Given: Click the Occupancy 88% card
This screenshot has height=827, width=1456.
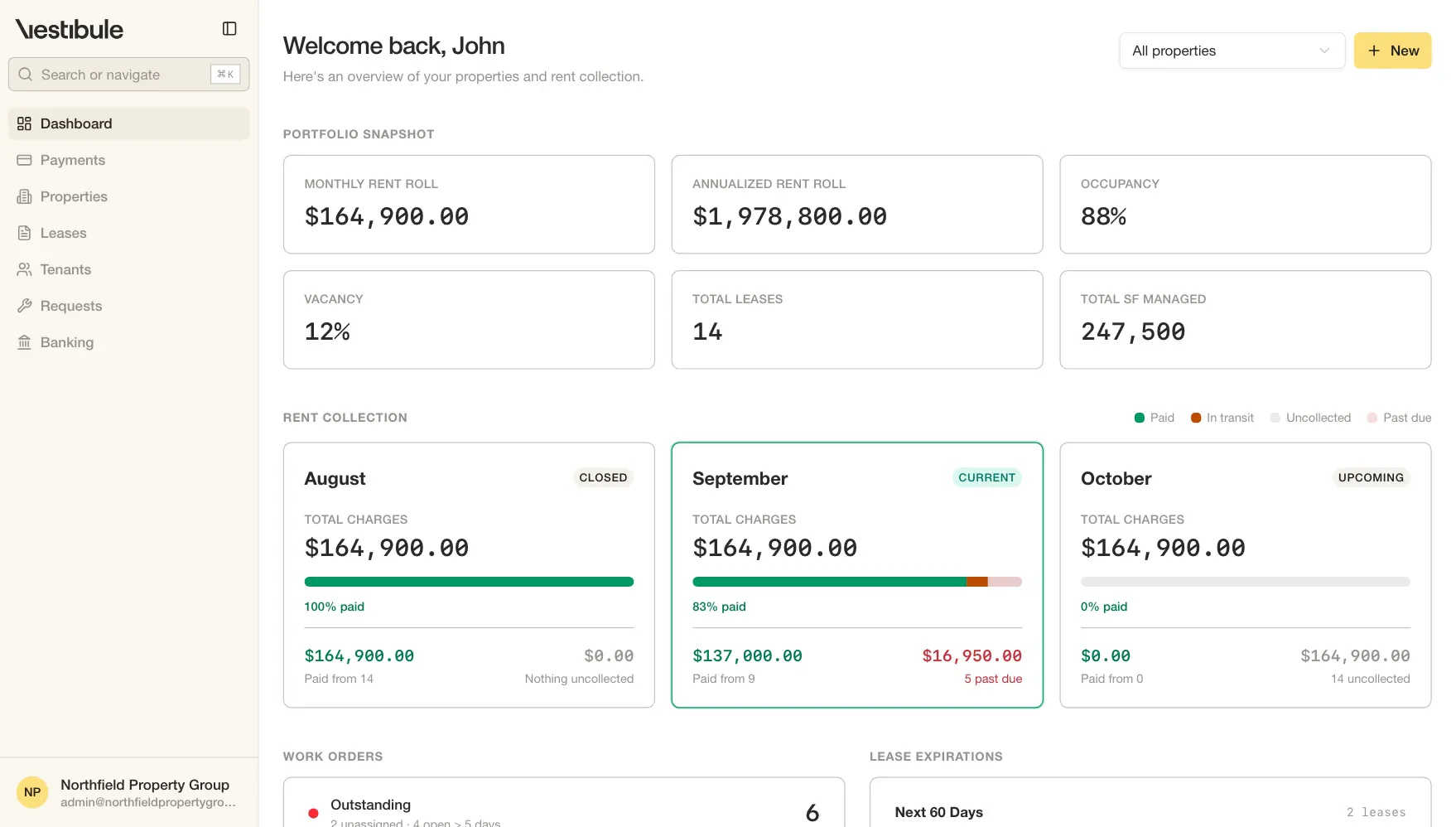Looking at the screenshot, I should [1245, 205].
